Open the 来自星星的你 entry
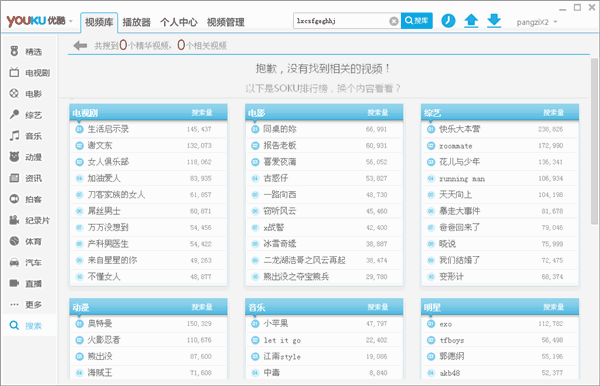 click(x=112, y=260)
